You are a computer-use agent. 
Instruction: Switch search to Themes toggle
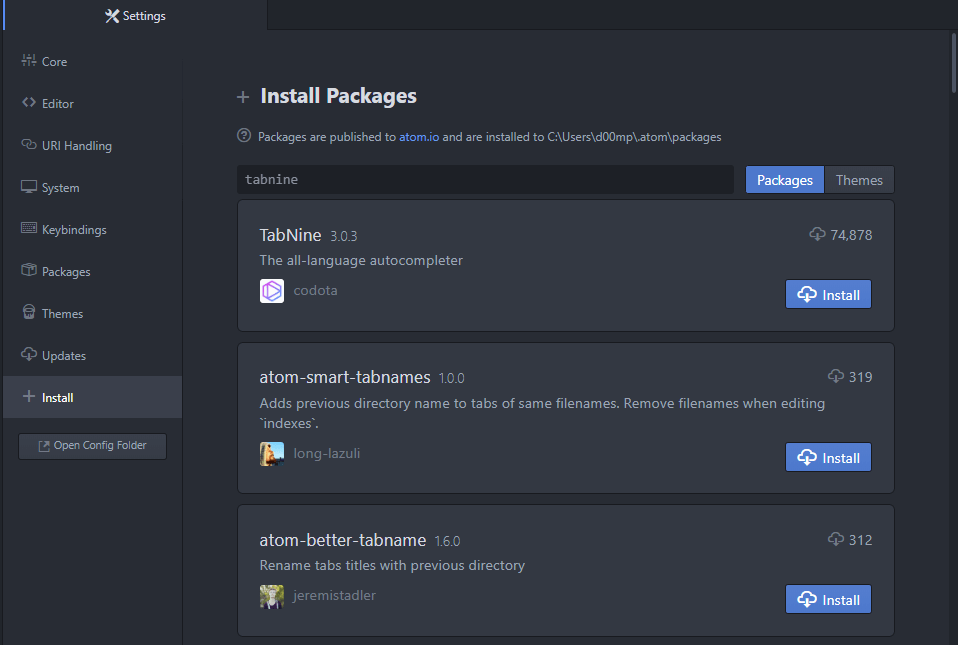click(x=859, y=180)
